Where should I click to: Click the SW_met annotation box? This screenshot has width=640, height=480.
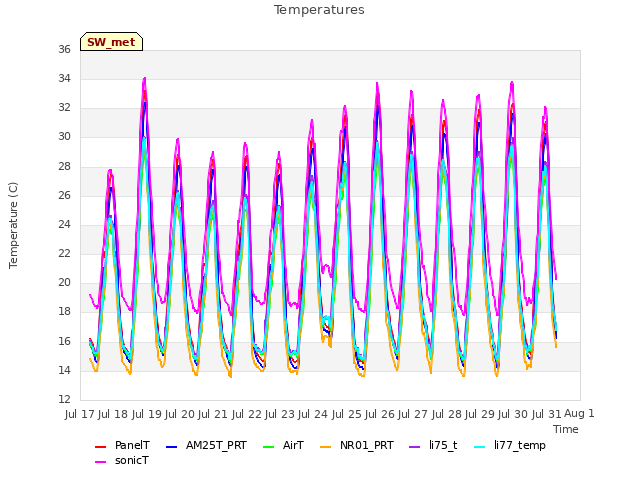coord(111,42)
